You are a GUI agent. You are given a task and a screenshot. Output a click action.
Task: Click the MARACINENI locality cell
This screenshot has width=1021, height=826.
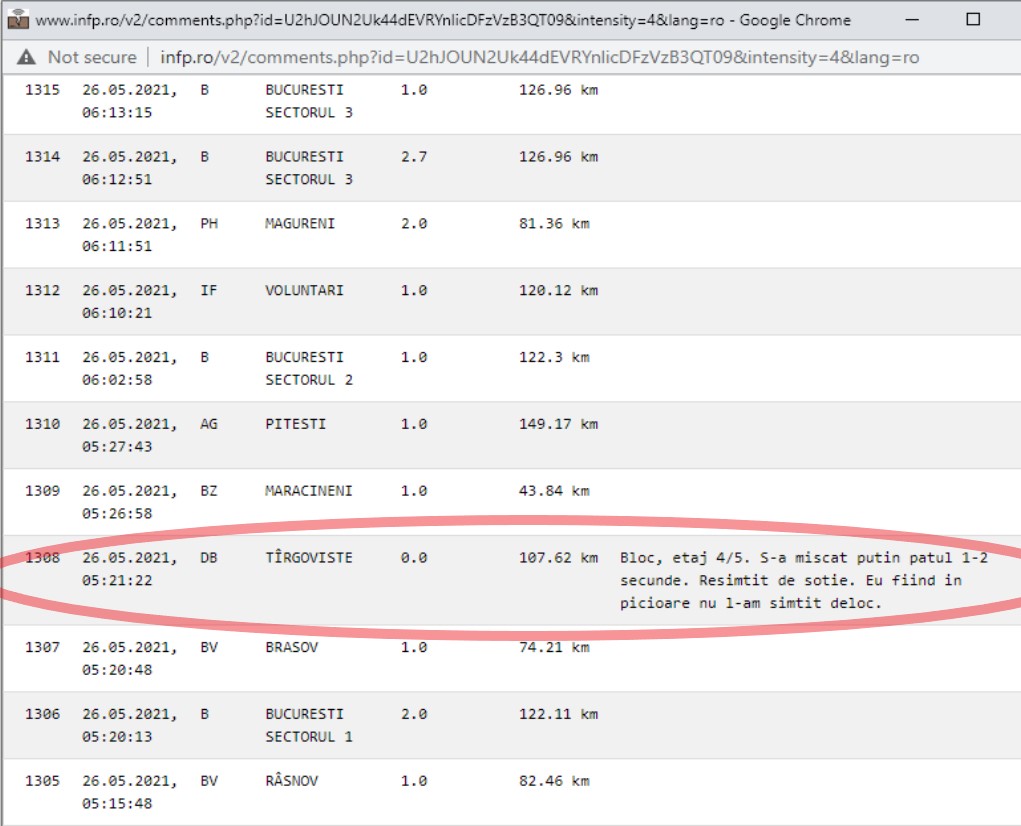coord(308,491)
